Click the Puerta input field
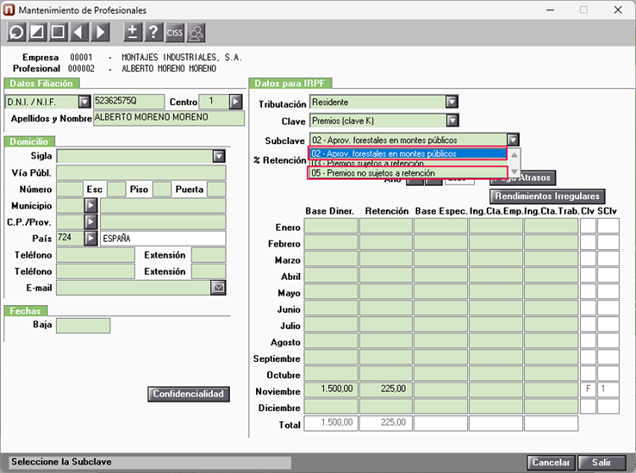The image size is (636, 473). click(x=217, y=189)
